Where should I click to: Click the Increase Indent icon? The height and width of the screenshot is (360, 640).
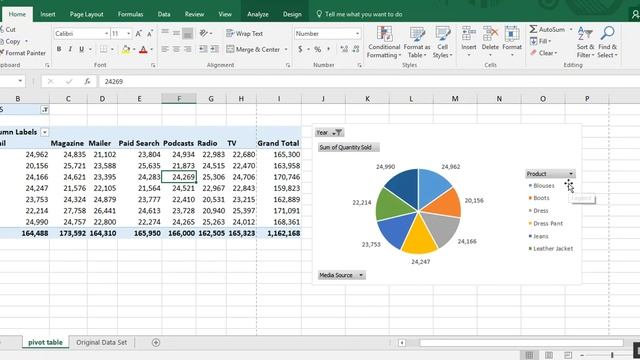pyautogui.click(x=214, y=49)
